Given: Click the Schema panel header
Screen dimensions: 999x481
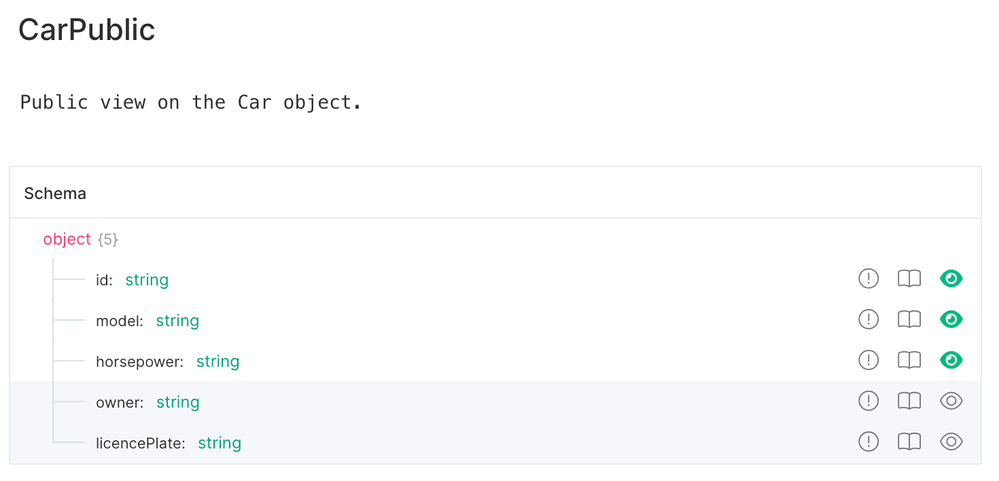Looking at the screenshot, I should [55, 193].
